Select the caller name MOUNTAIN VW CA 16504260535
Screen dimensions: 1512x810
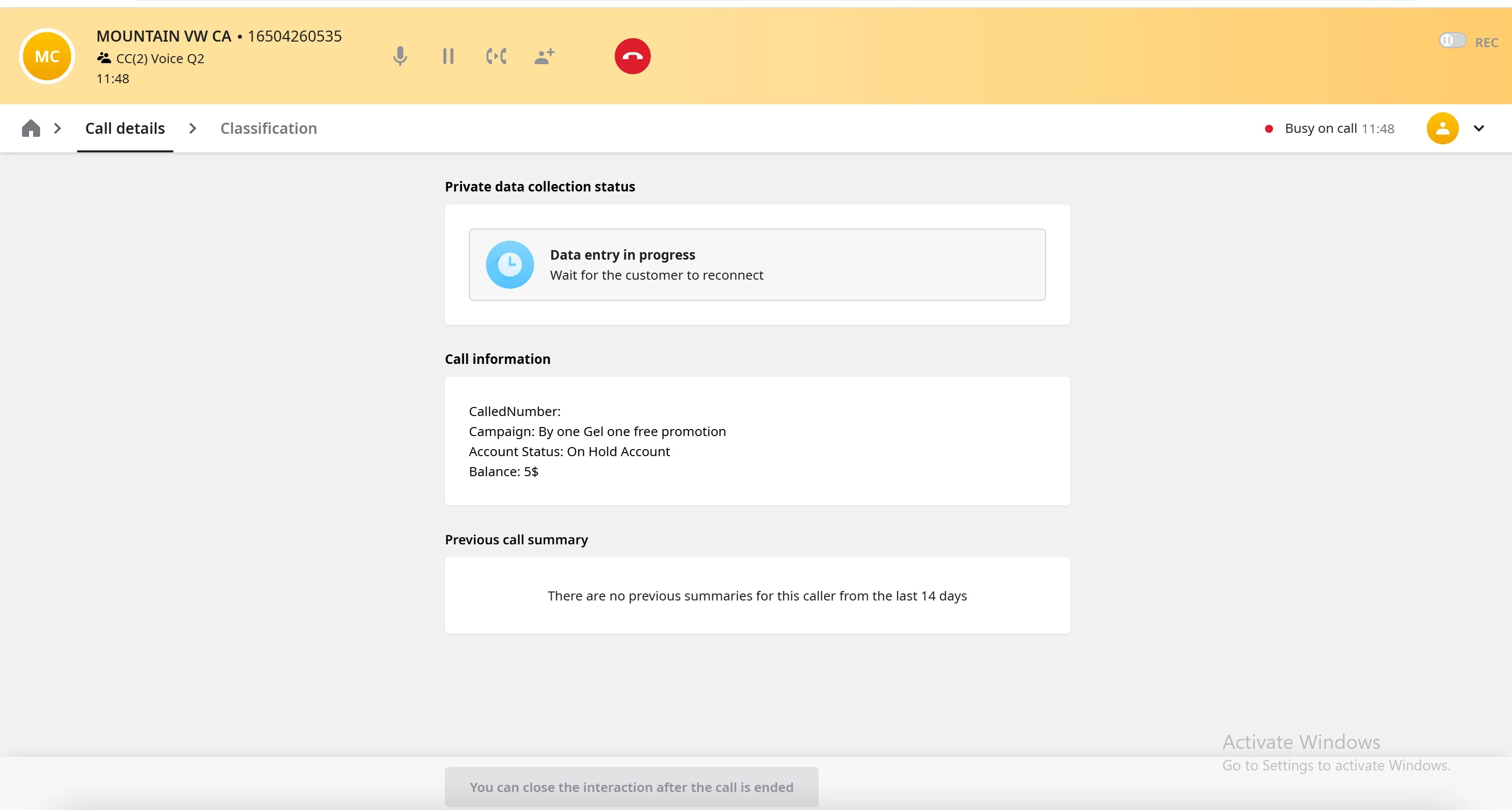219,37
